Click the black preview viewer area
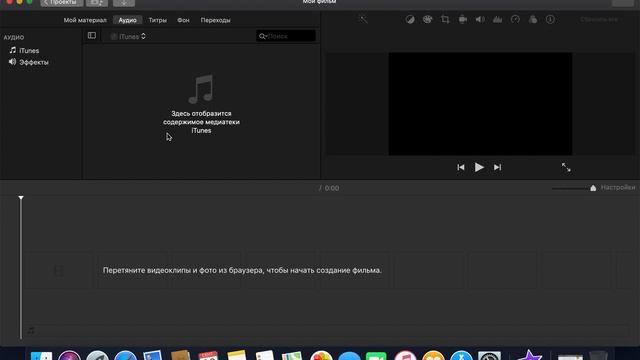The image size is (640, 360). point(480,104)
